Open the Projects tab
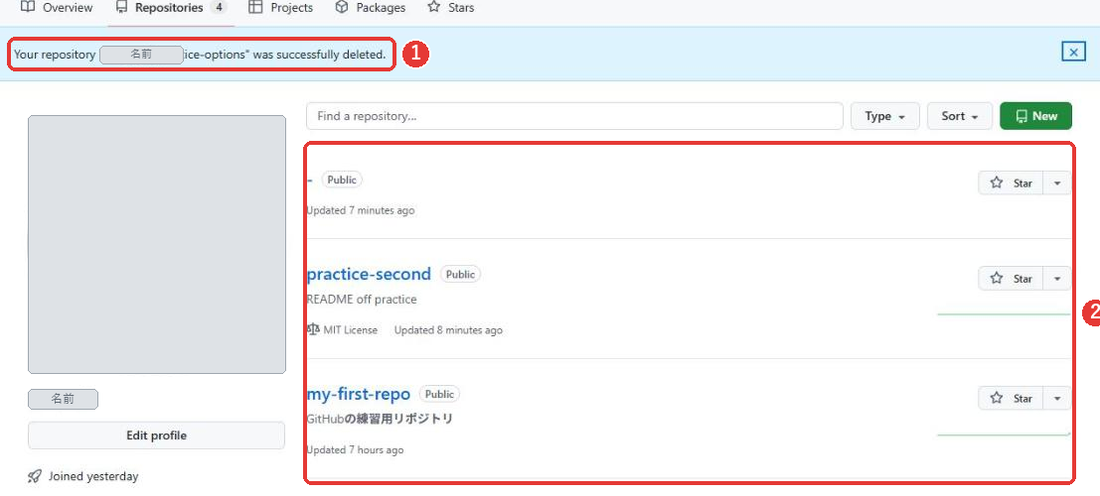Viewport: 1100px width, 496px height. pos(281,8)
